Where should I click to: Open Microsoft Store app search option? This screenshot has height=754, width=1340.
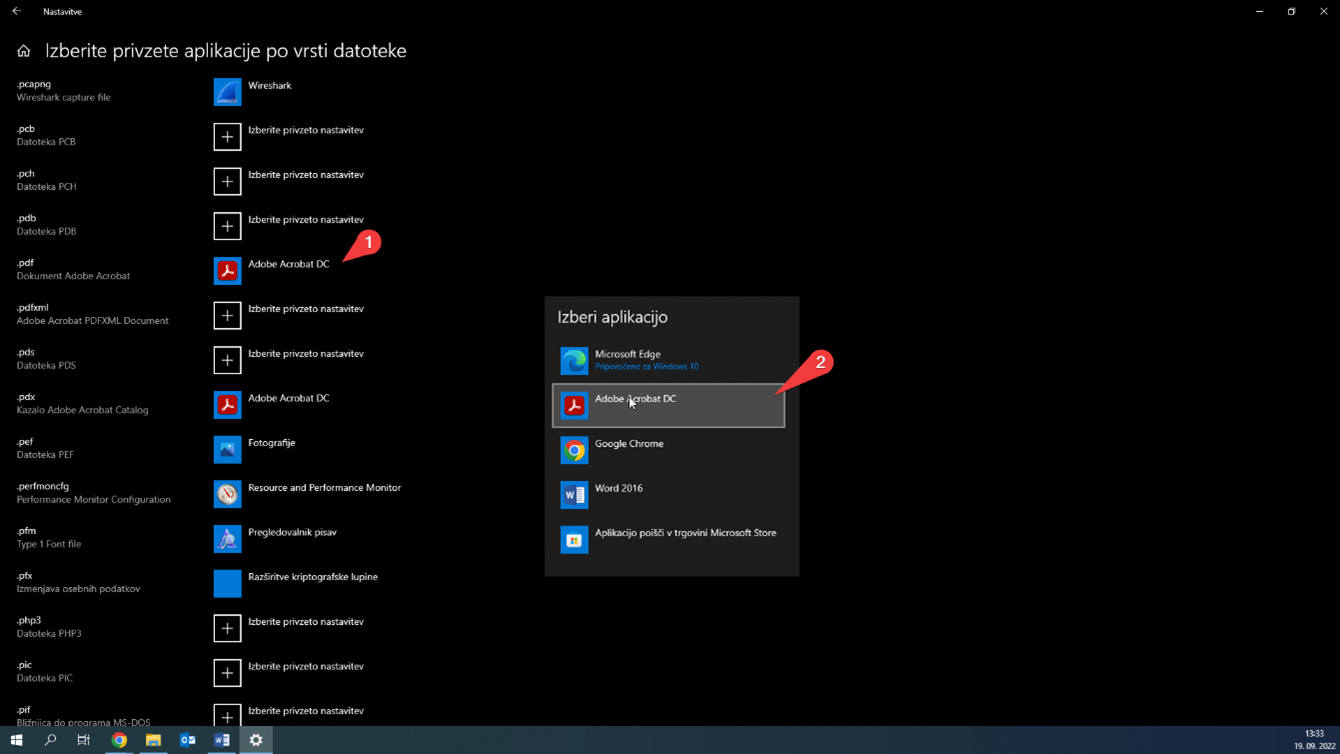668,539
